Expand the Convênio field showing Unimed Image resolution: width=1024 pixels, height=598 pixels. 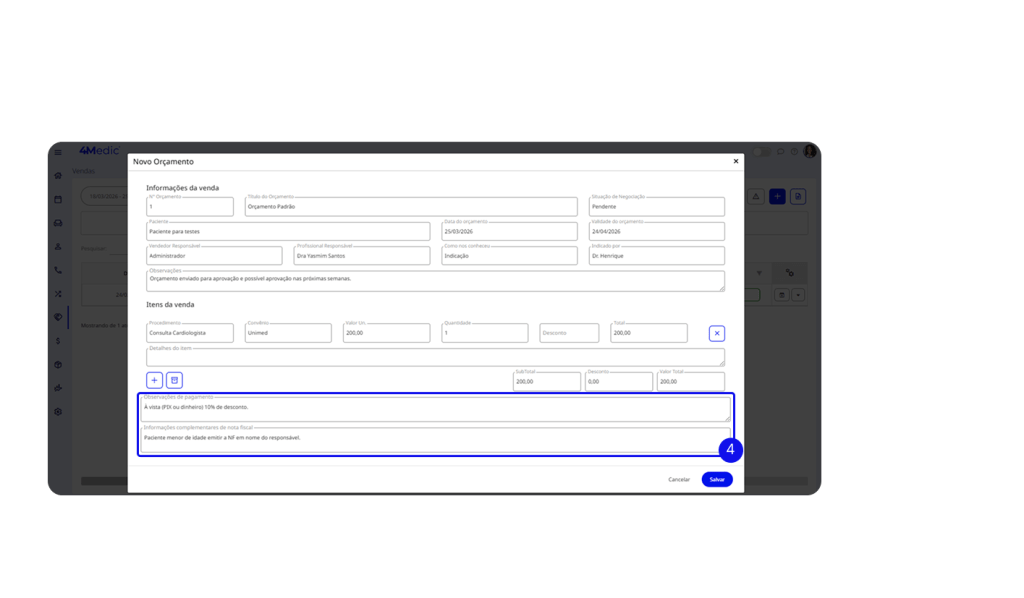[287, 333]
